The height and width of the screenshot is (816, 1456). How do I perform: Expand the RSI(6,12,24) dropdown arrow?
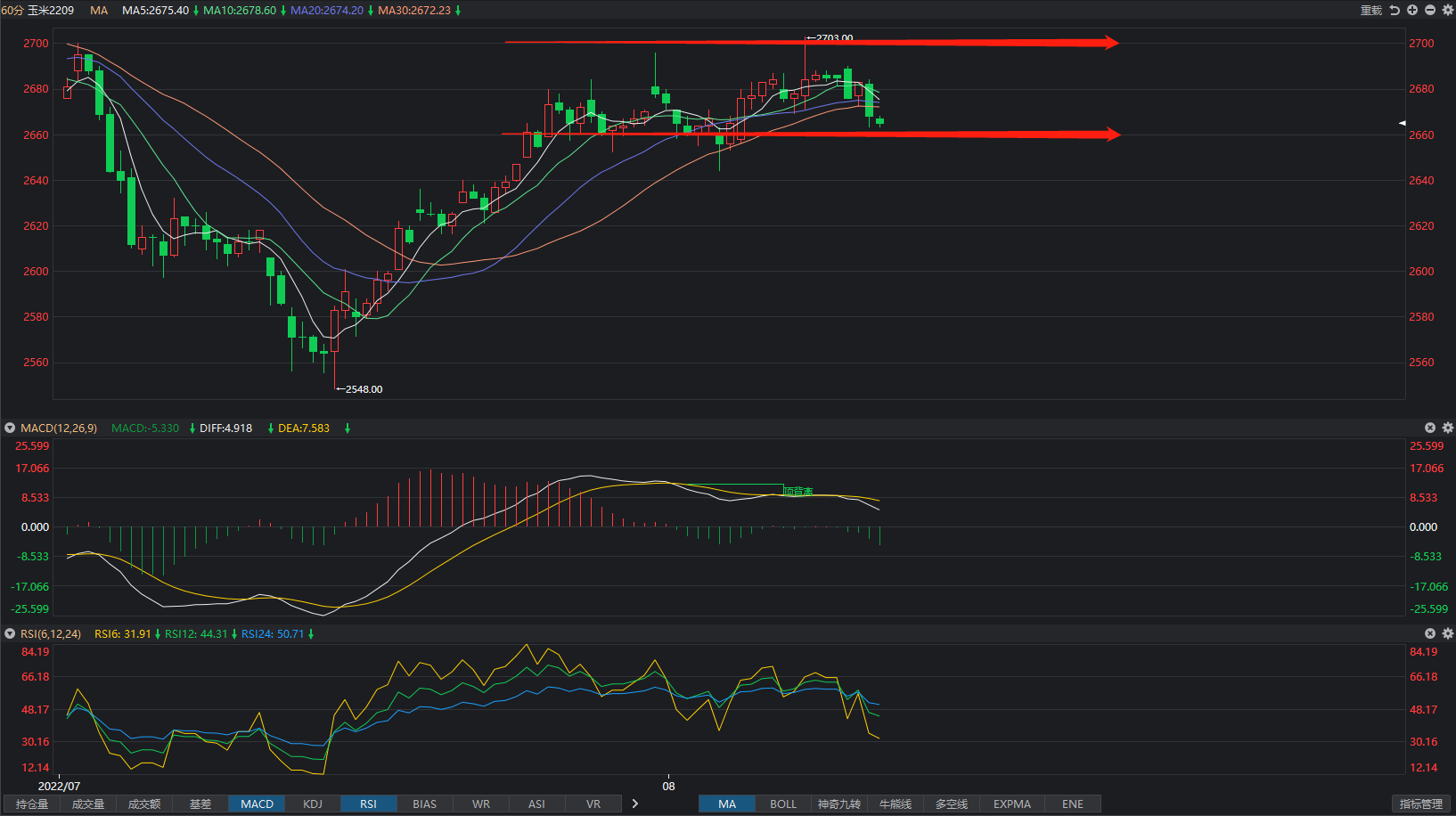pos(10,634)
